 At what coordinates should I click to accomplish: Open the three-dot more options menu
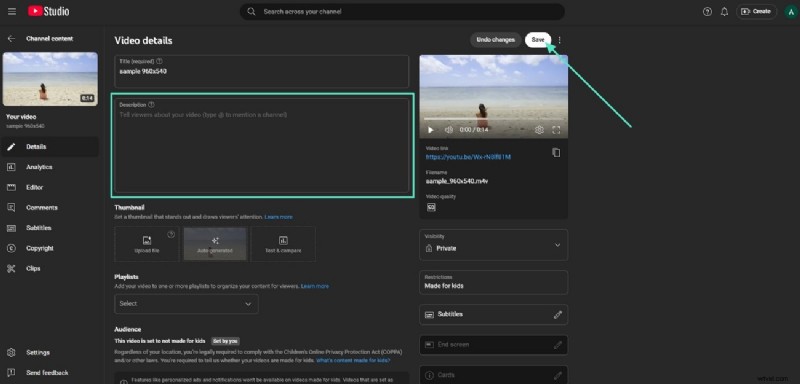click(560, 40)
